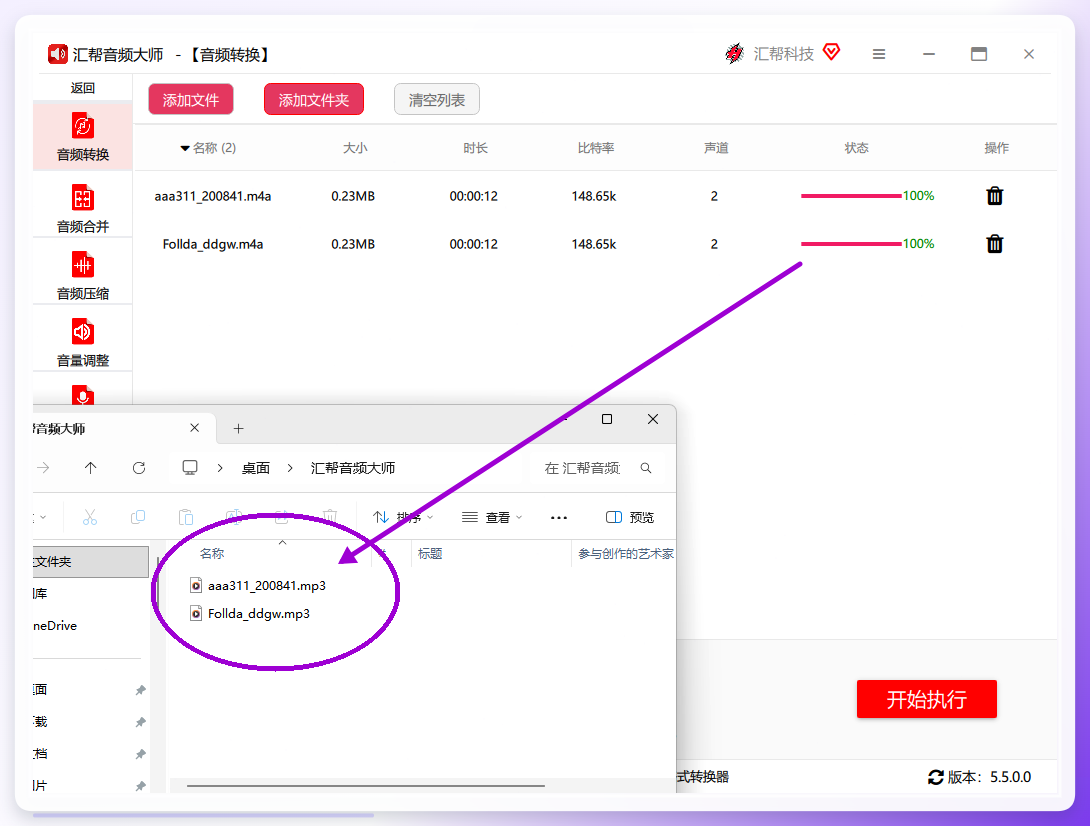Collapse the 名称 (2) list arrow

[185, 148]
